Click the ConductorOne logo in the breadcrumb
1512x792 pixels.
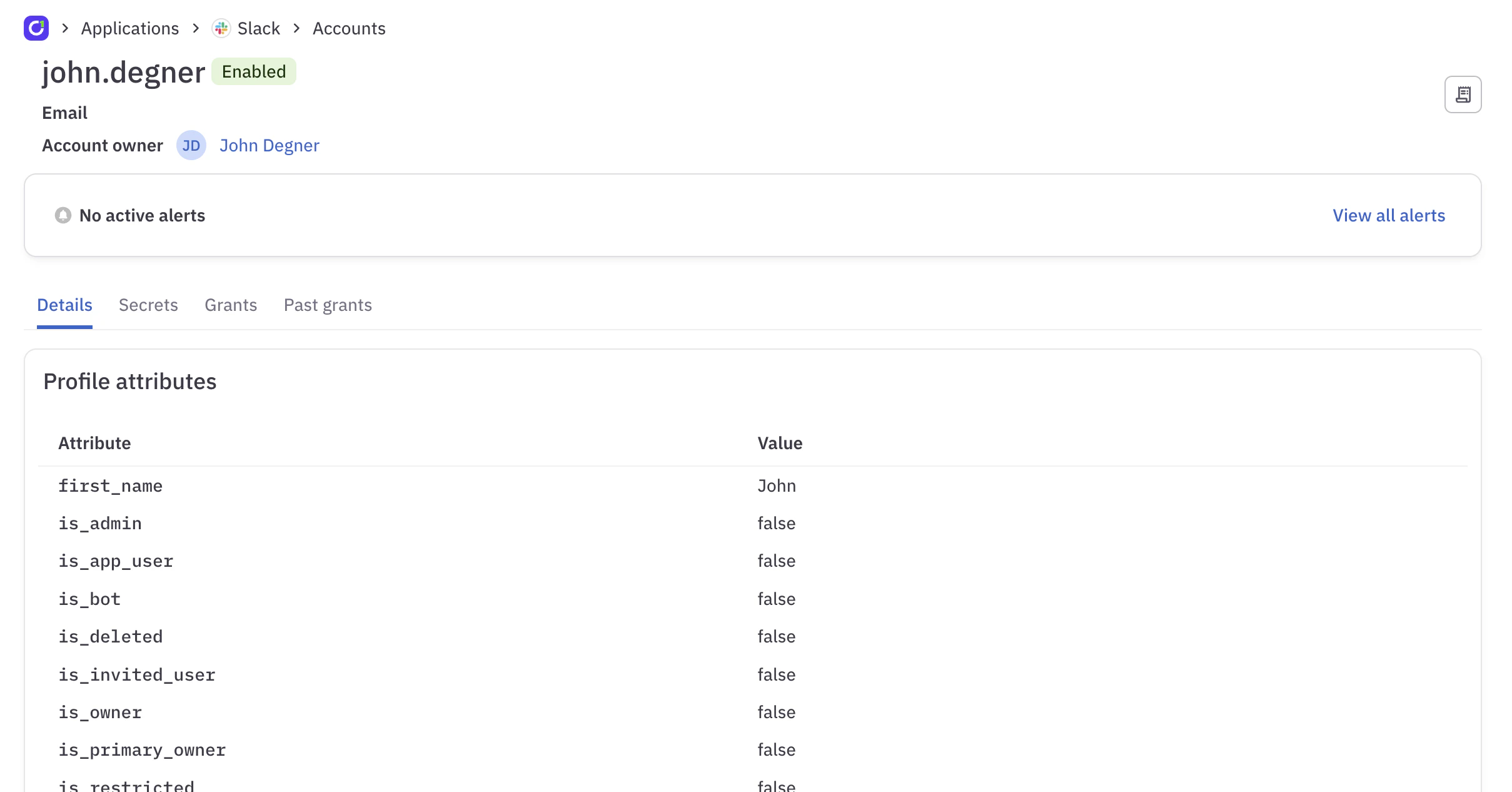[x=36, y=28]
